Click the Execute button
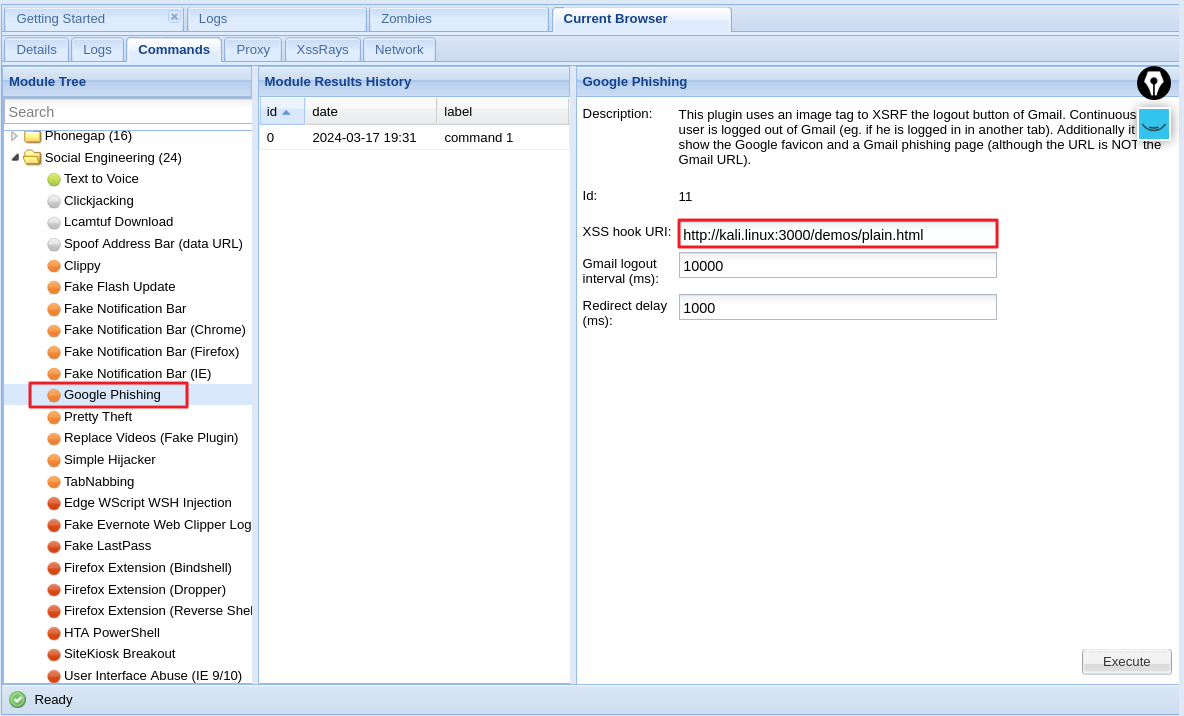Image resolution: width=1184 pixels, height=716 pixels. (x=1127, y=662)
